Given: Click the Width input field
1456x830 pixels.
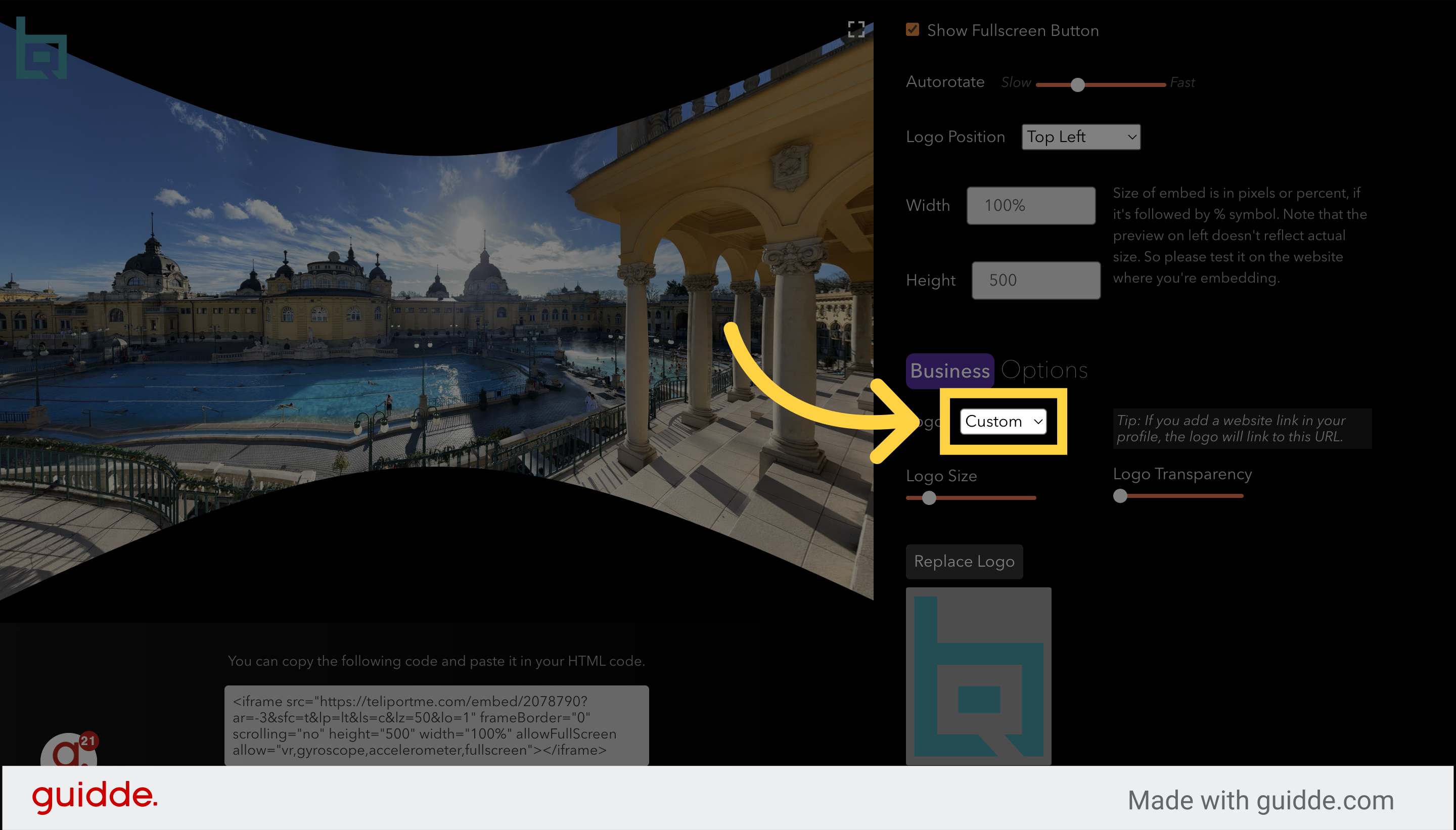Looking at the screenshot, I should [1031, 204].
